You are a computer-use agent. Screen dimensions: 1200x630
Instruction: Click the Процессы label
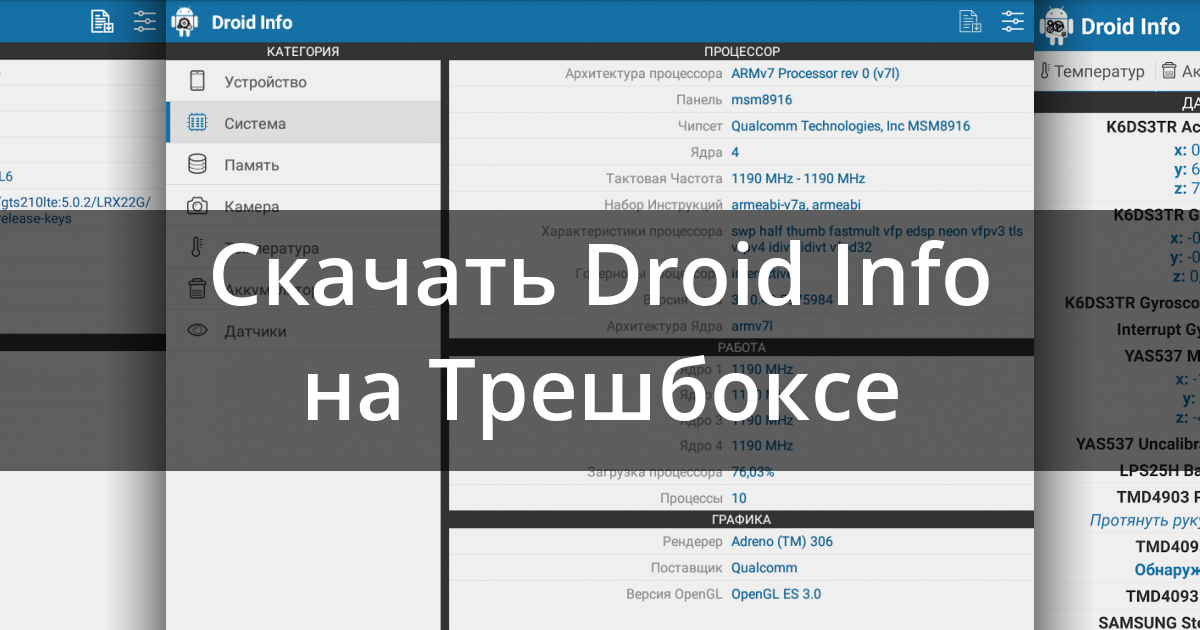[x=691, y=497]
